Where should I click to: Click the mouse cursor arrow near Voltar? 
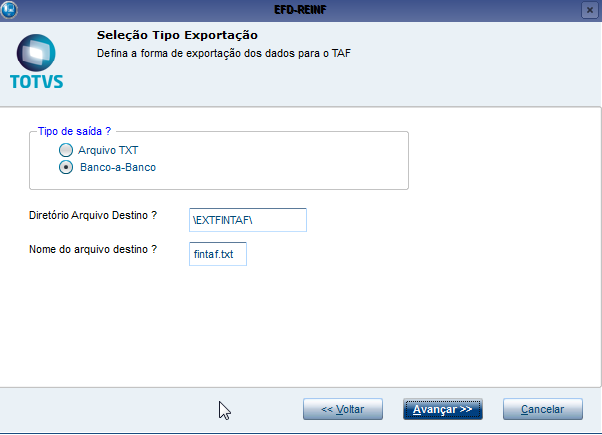click(x=224, y=407)
